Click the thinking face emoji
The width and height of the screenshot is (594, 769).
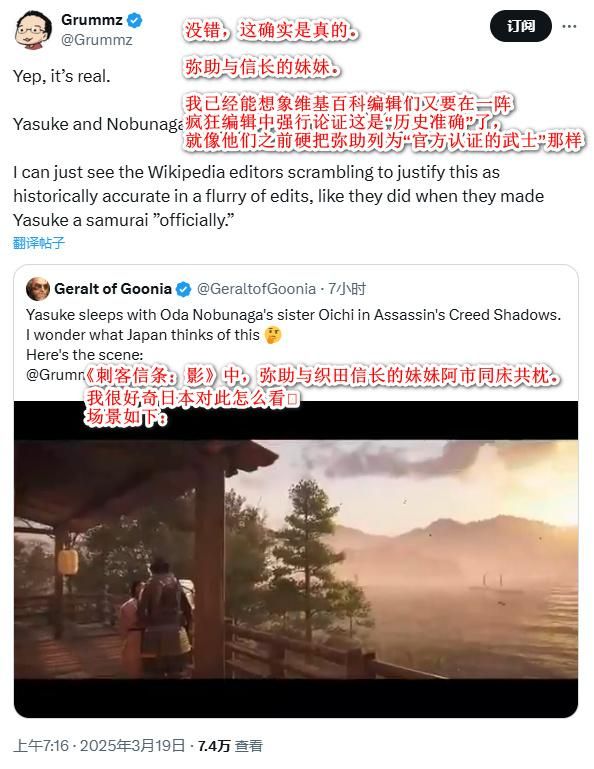click(273, 335)
